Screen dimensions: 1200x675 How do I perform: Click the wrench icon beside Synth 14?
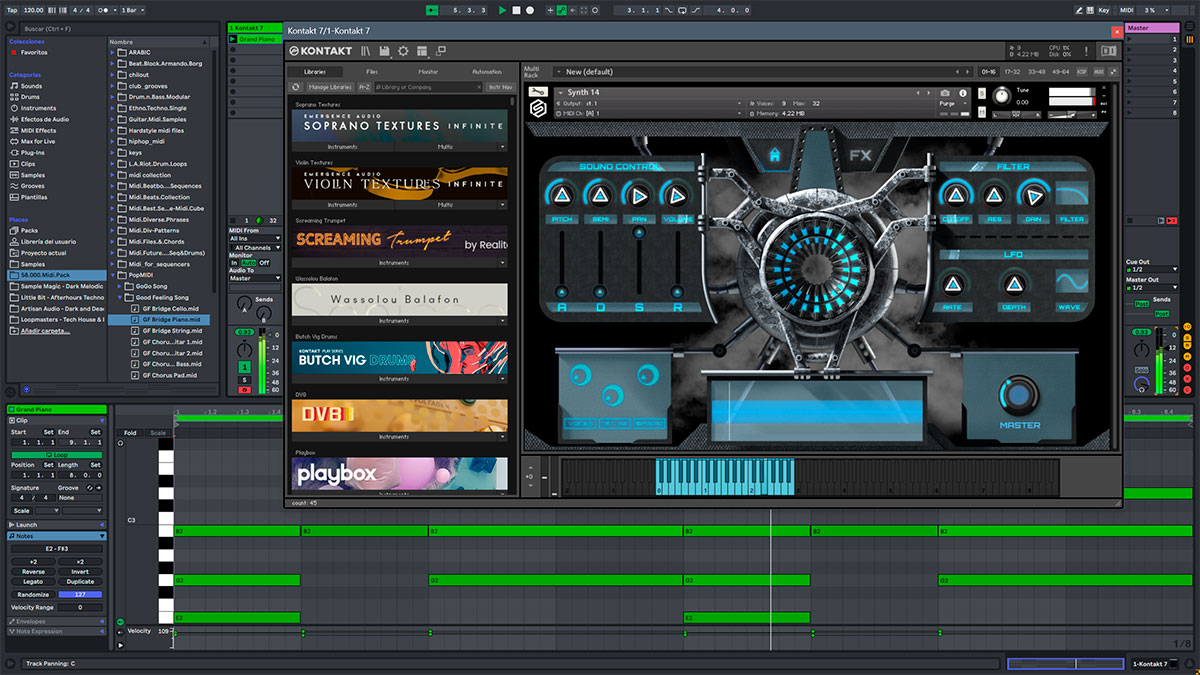click(536, 92)
